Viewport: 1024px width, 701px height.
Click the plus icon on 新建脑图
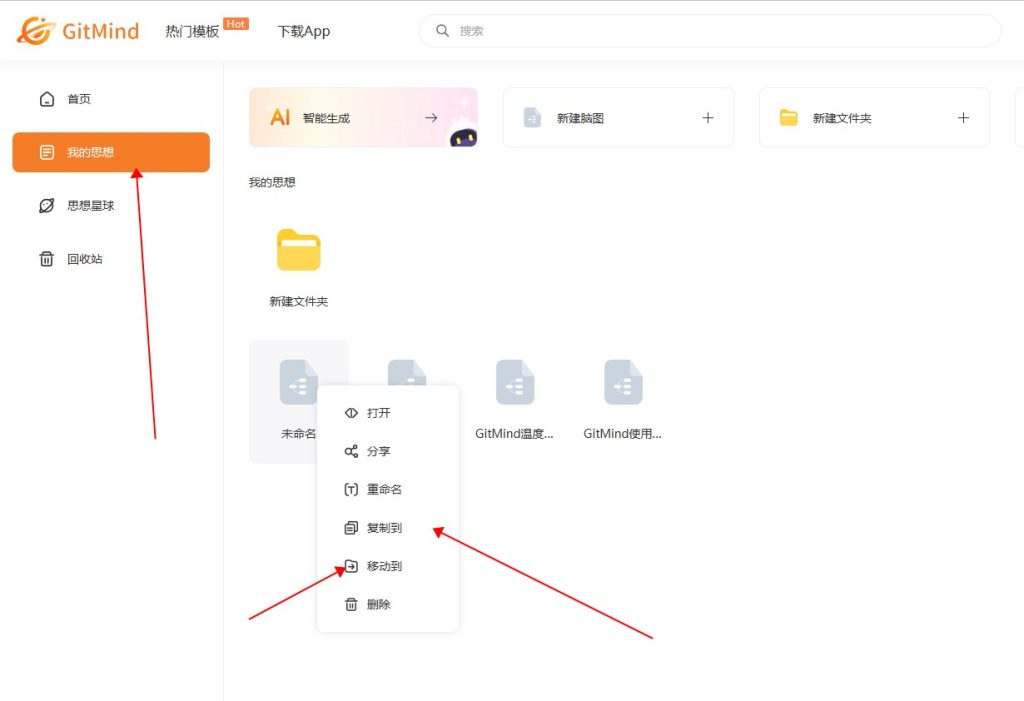708,118
